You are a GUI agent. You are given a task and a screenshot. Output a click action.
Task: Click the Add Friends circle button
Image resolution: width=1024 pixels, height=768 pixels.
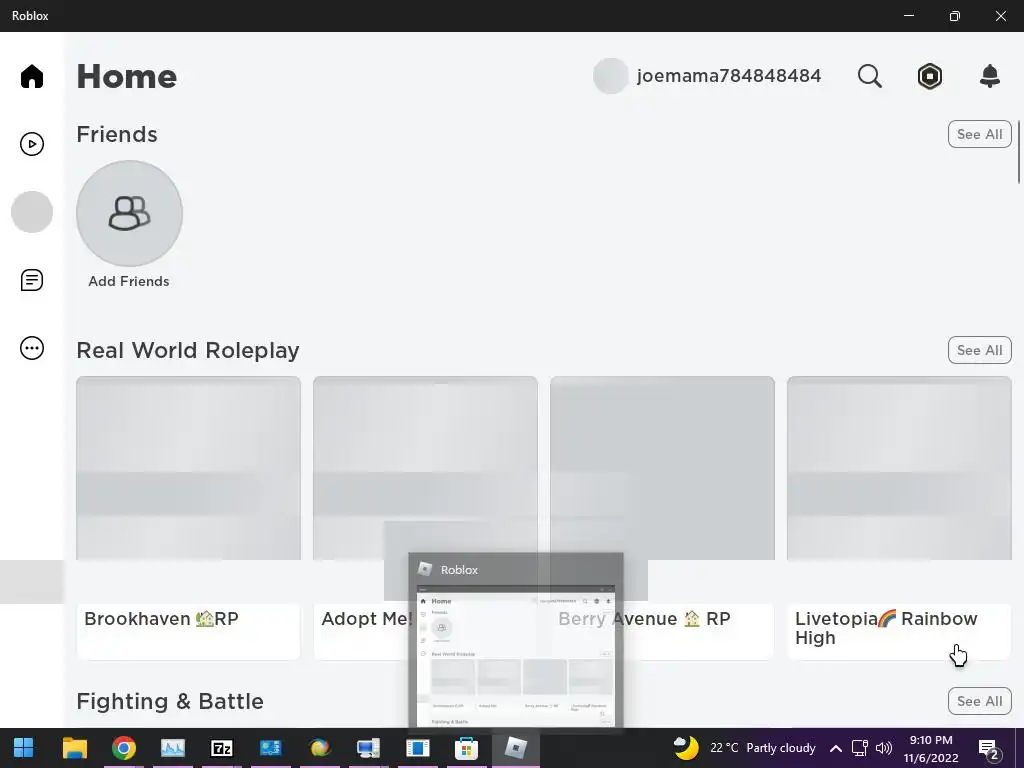point(129,214)
